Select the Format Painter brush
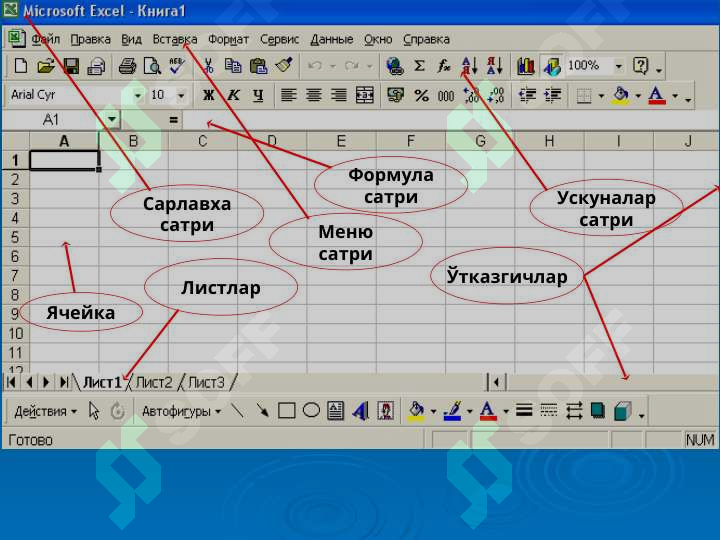720x540 pixels. (284, 65)
